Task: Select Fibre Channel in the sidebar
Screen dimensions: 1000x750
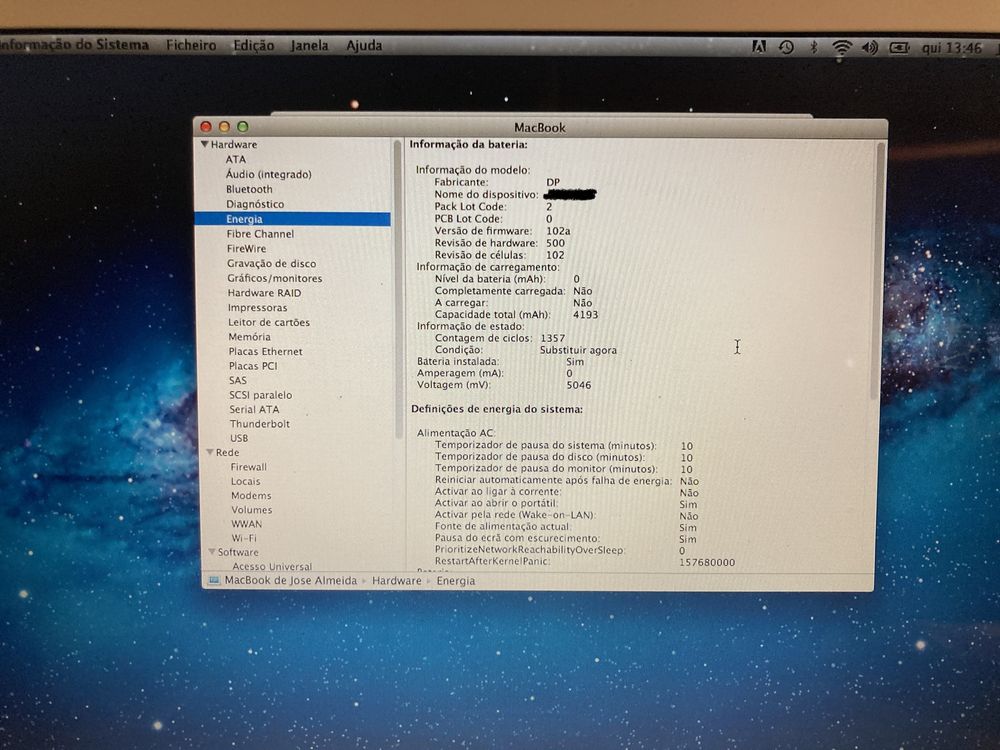Action: pos(260,234)
